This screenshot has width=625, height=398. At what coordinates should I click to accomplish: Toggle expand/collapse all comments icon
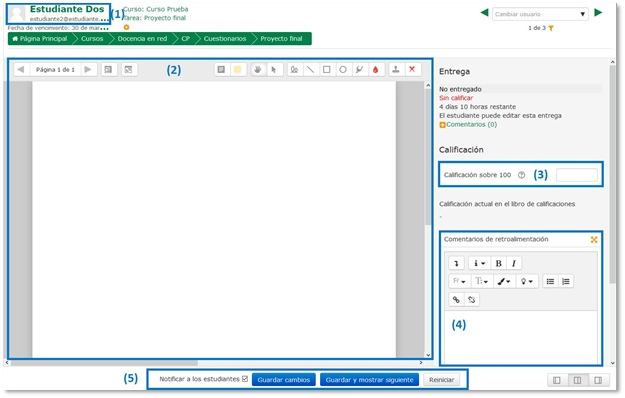[x=128, y=70]
